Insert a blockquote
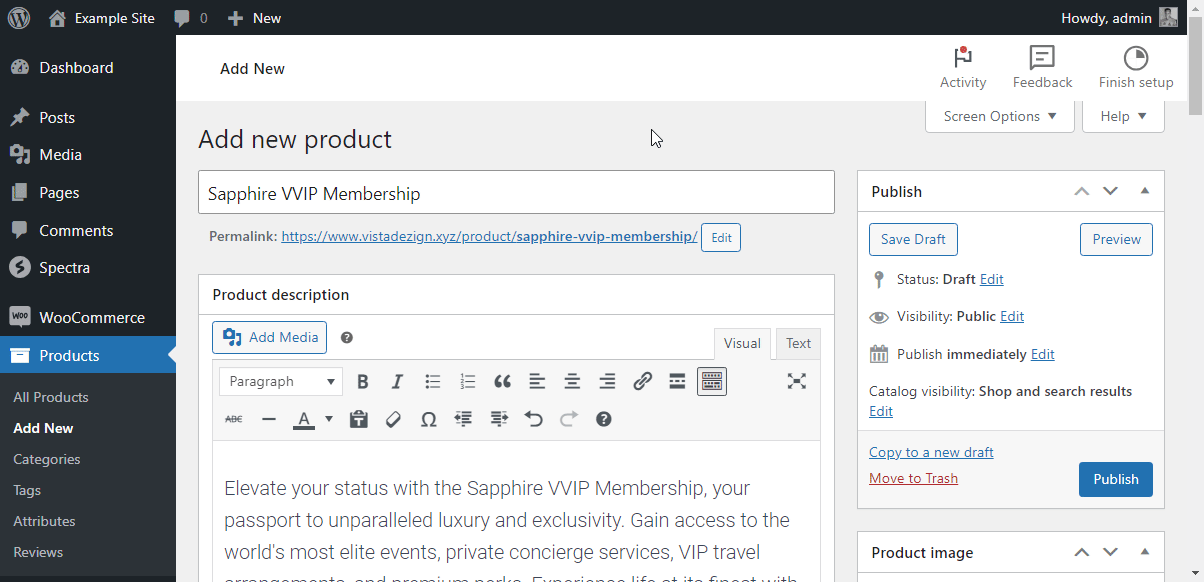The width and height of the screenshot is (1204, 582). click(x=502, y=382)
